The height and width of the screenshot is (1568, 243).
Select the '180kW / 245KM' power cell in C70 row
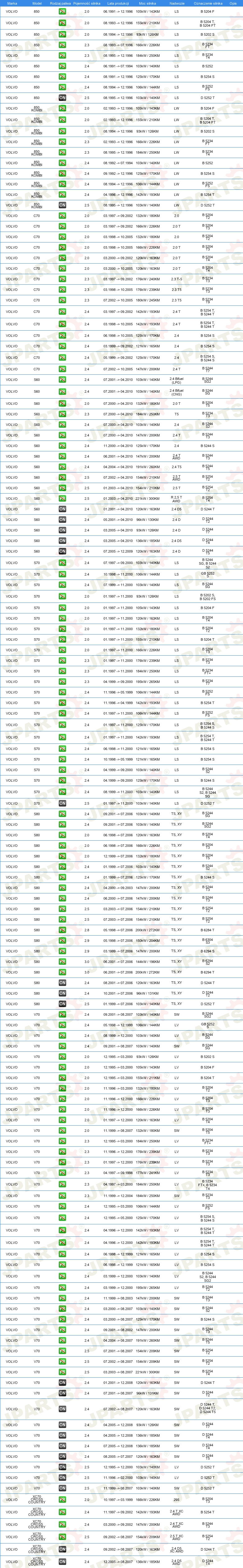[x=147, y=300]
